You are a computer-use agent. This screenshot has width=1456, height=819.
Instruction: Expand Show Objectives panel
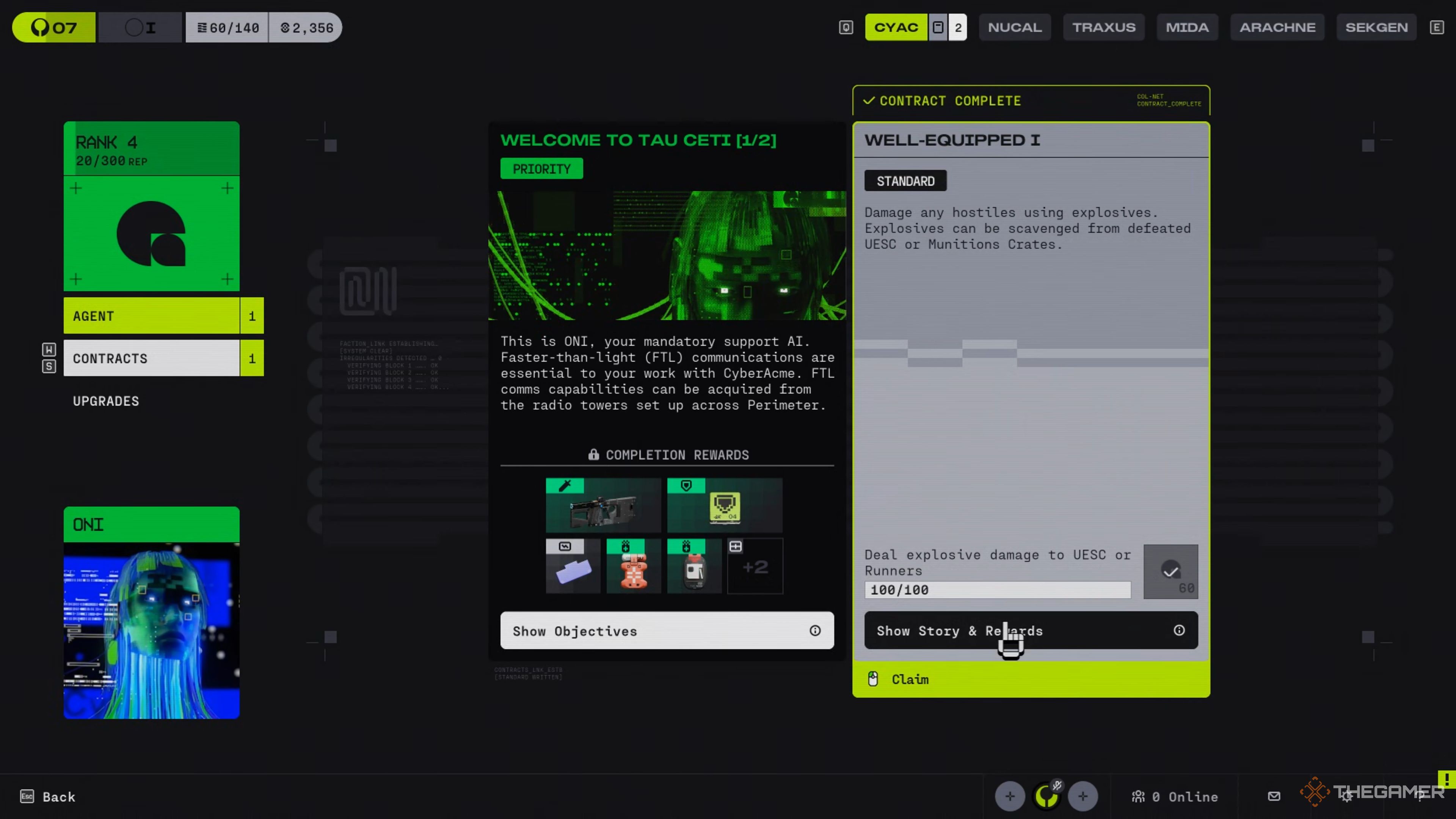(667, 631)
